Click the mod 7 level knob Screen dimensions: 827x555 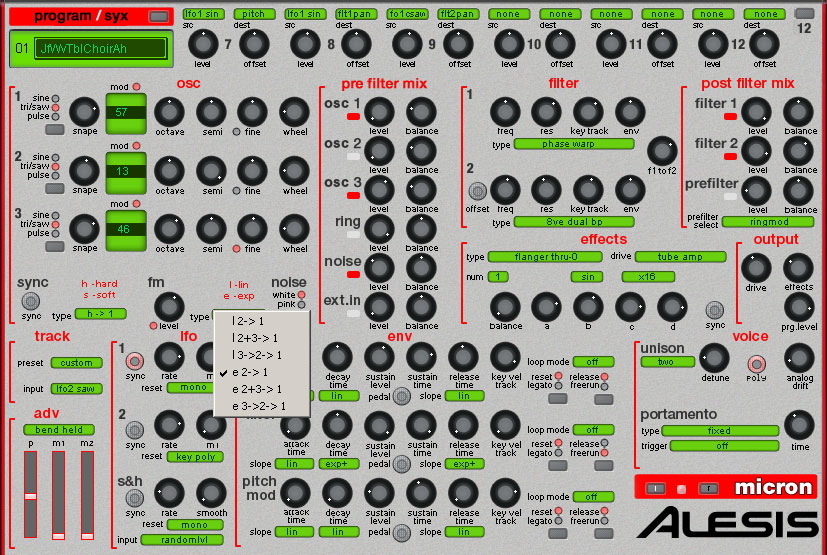click(x=203, y=44)
